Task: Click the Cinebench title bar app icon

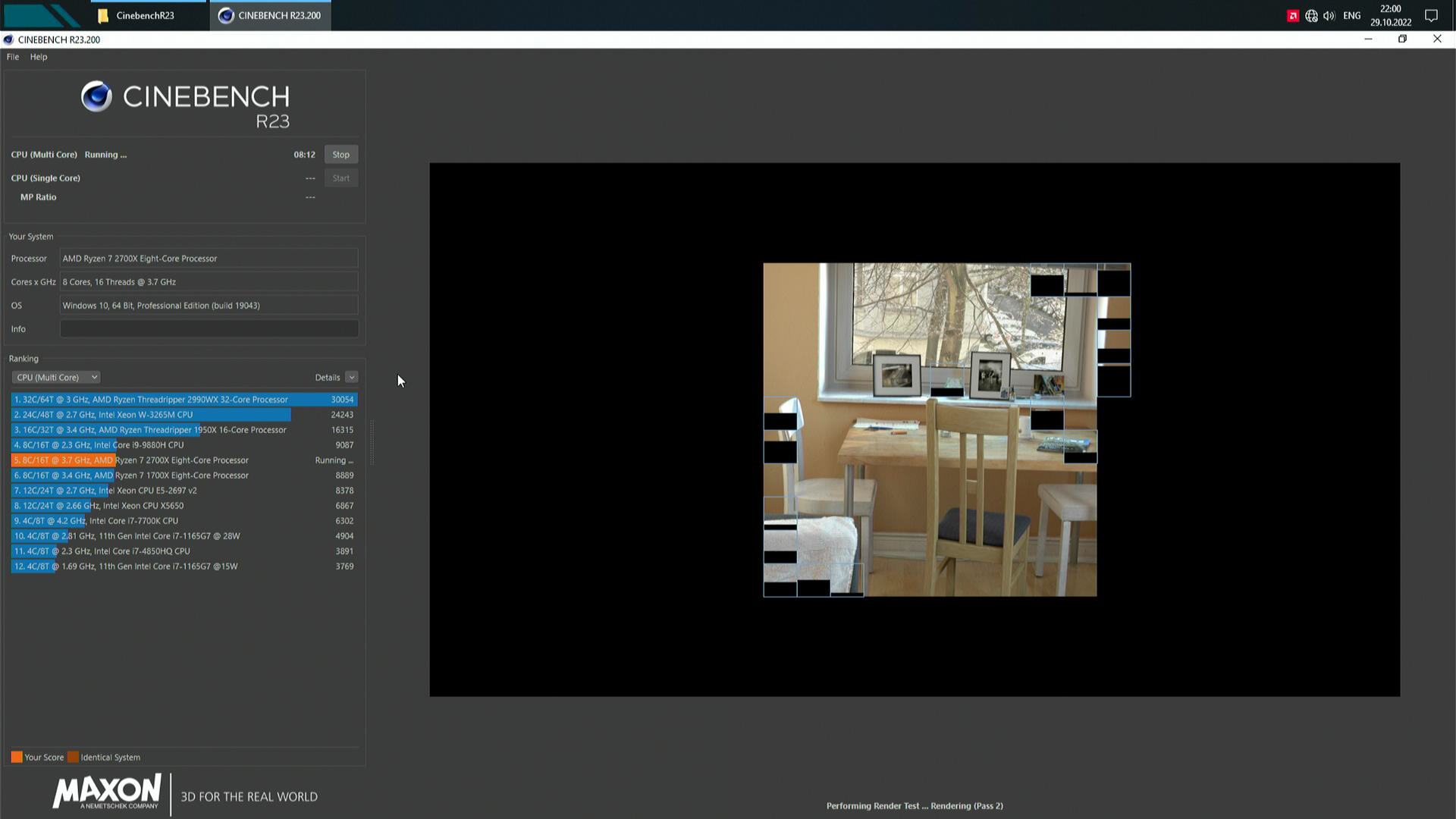Action: point(8,39)
